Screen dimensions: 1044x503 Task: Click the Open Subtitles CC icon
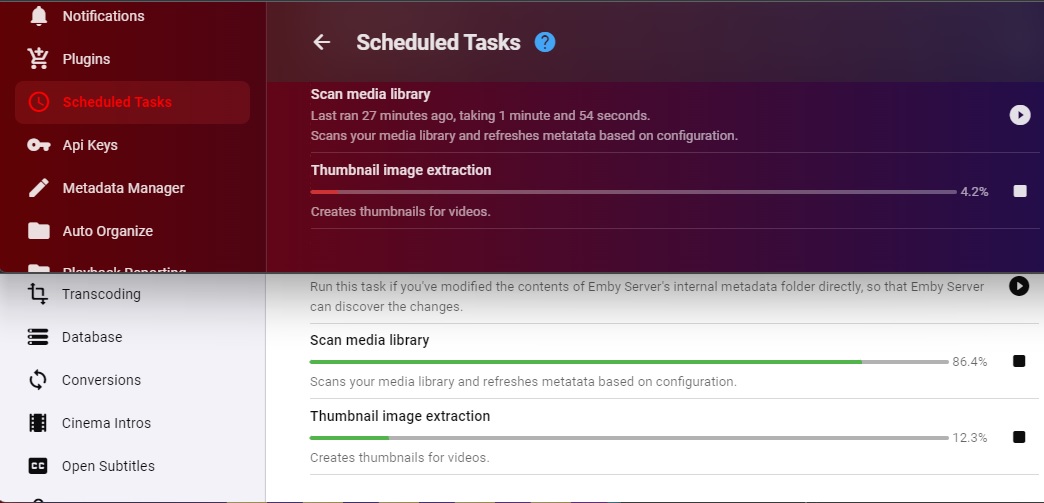click(39, 466)
